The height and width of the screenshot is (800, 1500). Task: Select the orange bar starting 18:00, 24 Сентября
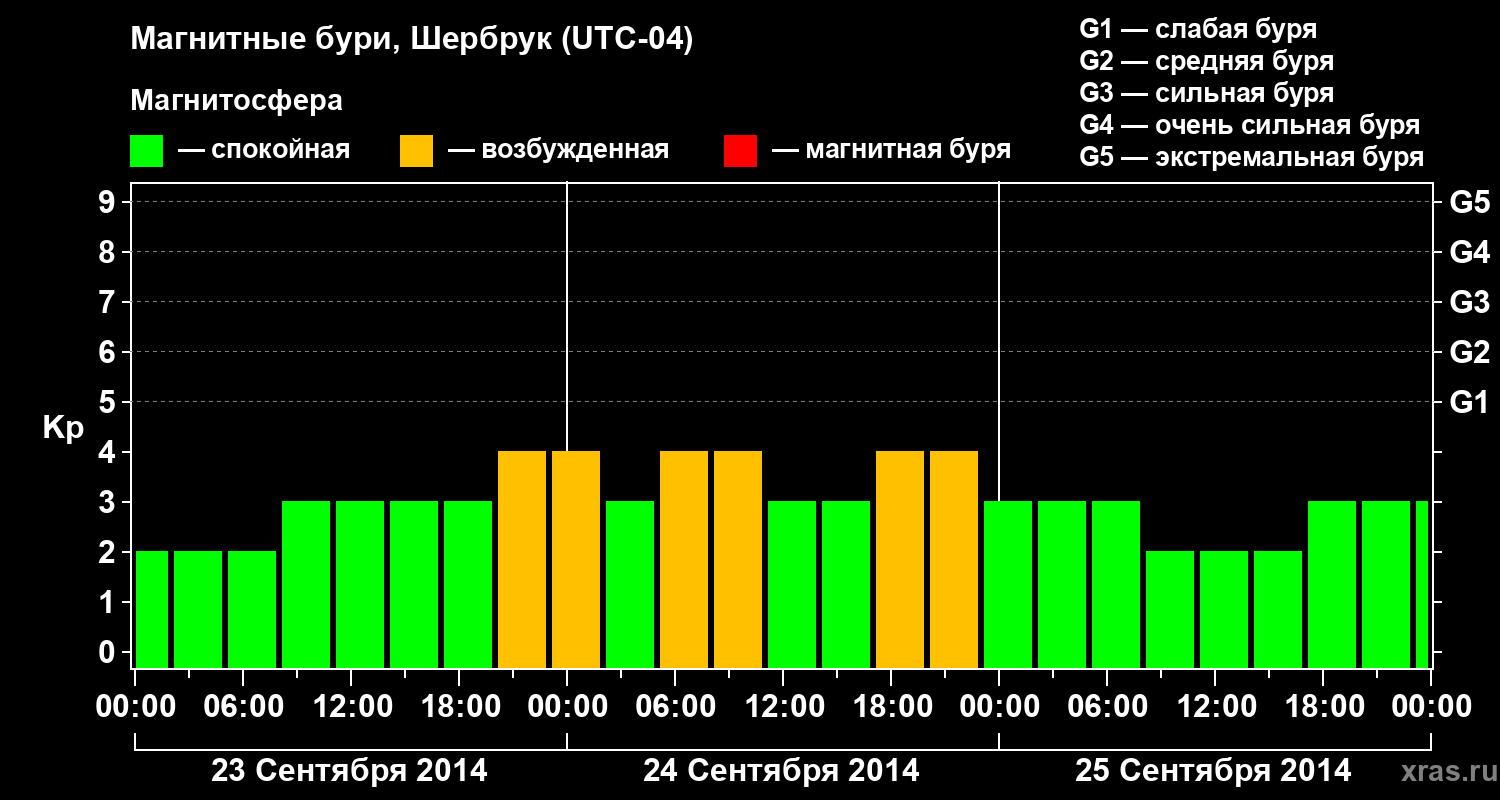pos(900,560)
